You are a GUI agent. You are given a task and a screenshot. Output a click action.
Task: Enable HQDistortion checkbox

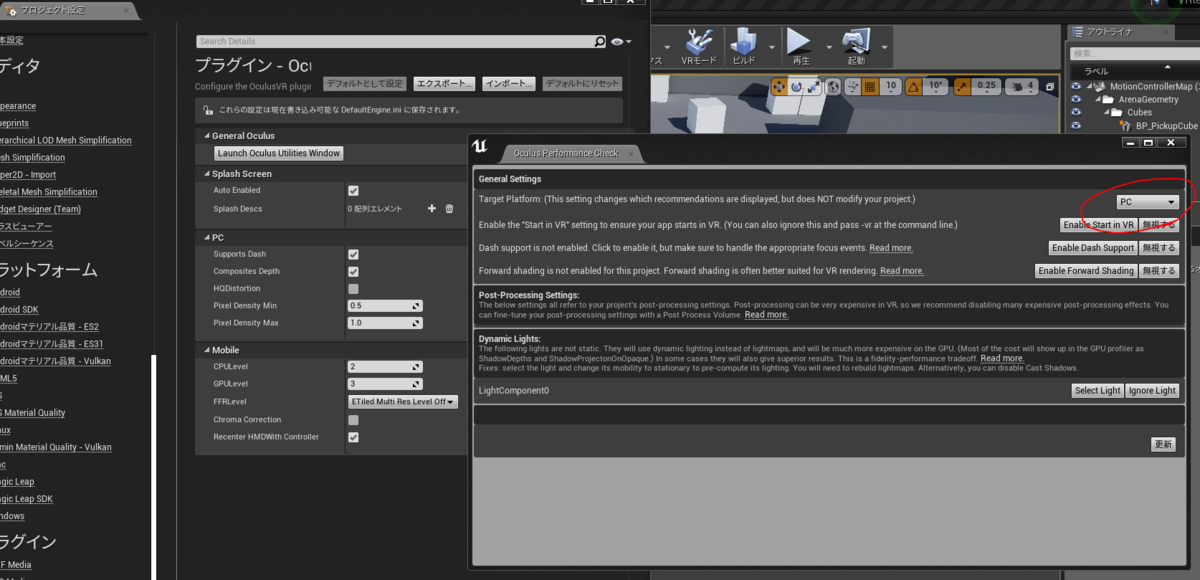(x=353, y=288)
